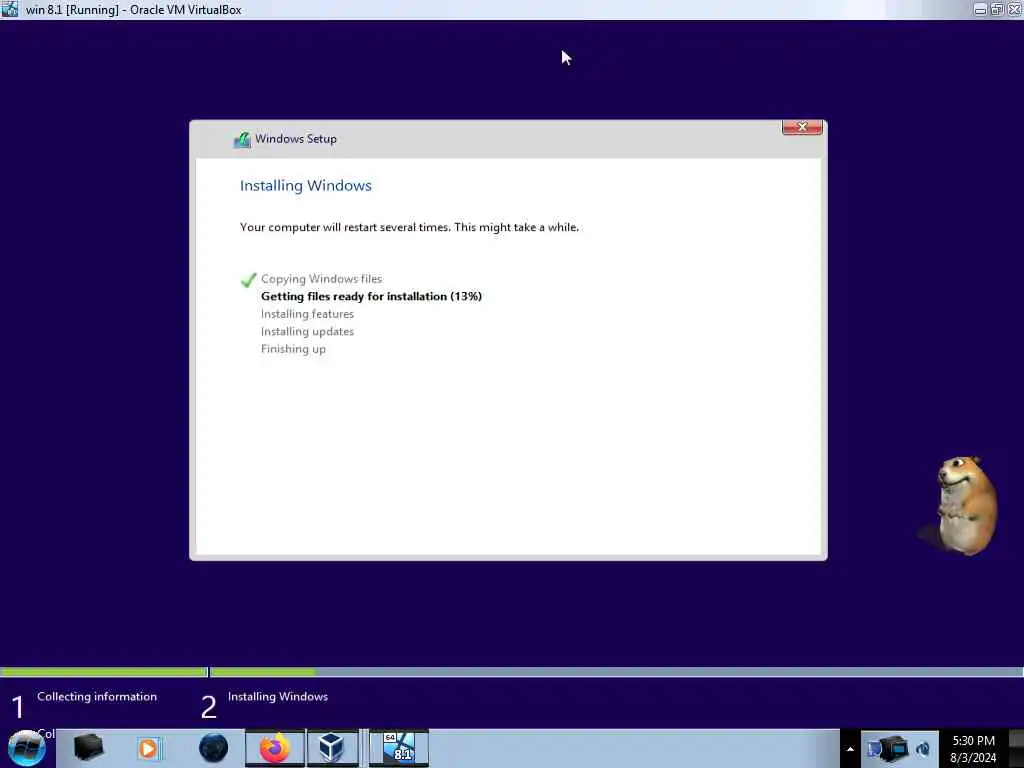Image resolution: width=1024 pixels, height=768 pixels.
Task: Click the 'Collecting information' stage label
Action: tap(97, 697)
